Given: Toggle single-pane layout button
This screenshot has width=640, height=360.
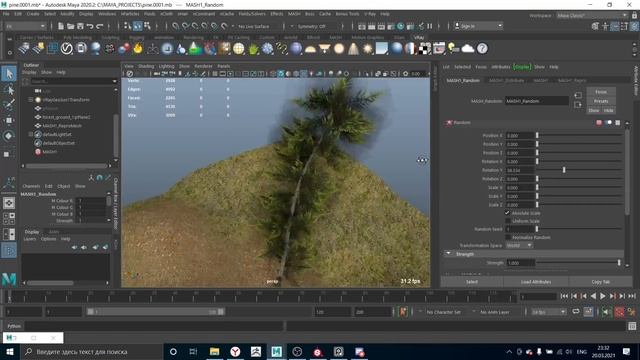Looking at the screenshot, I should [x=9, y=203].
